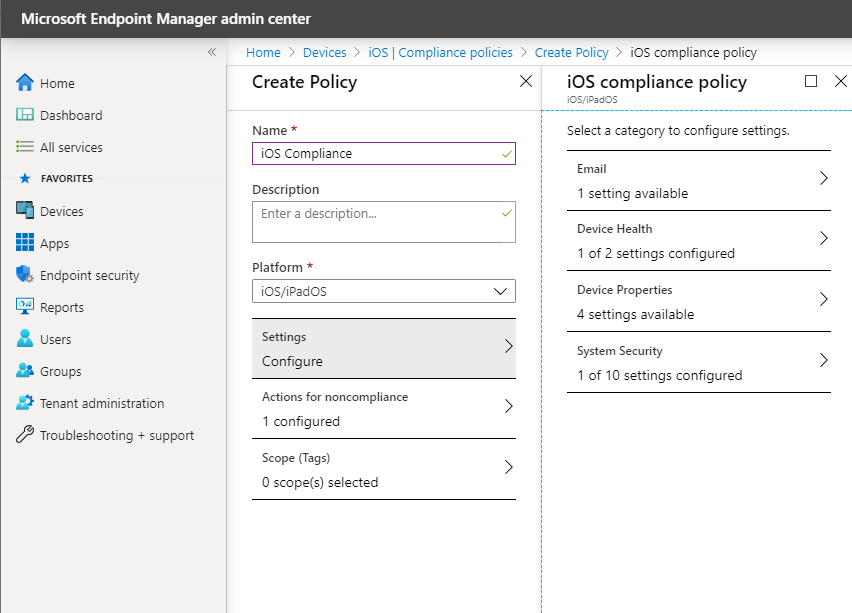Screen dimensions: 852x613
Task: Click 'Select a category to configure settings.' text
Action: [678, 130]
